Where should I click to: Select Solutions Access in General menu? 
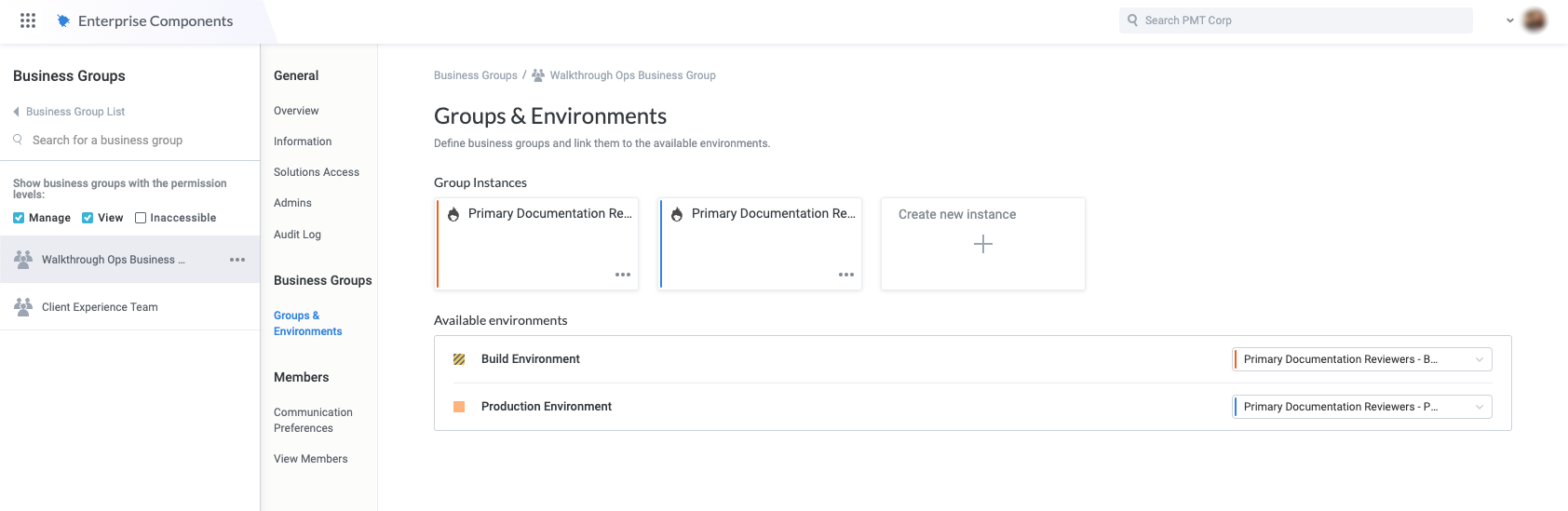(316, 172)
